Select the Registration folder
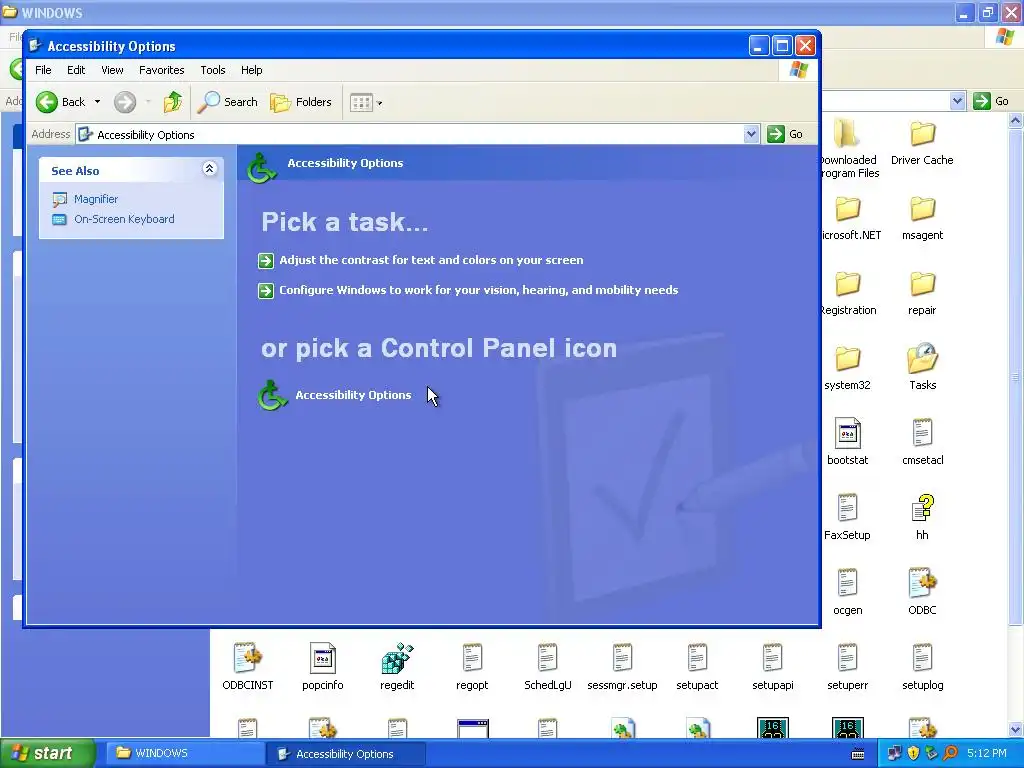Screen dimensions: 1024x768 [848, 293]
